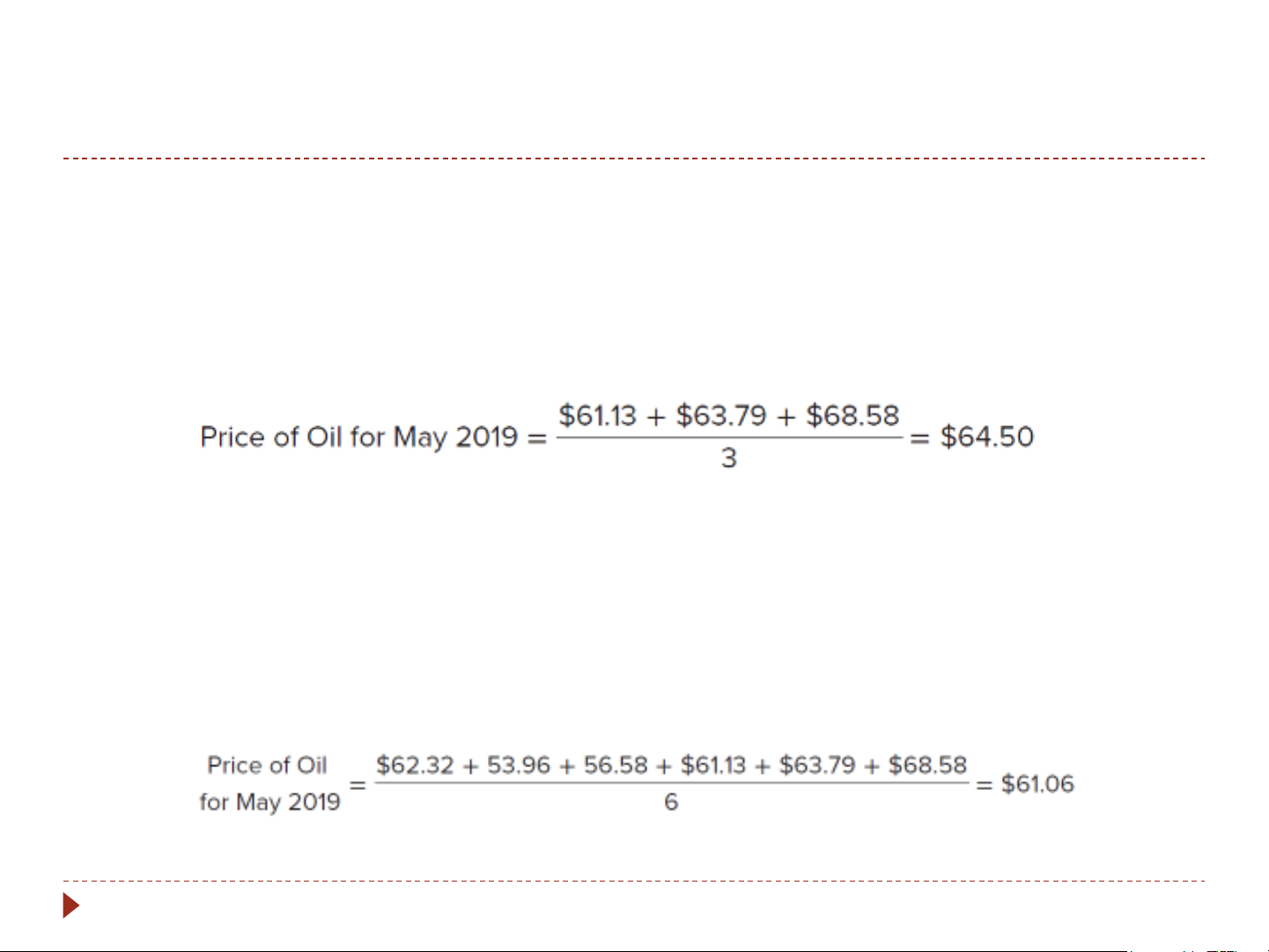Click $63.79 in the six-month formula
This screenshot has height=952, width=1269.
817,765
